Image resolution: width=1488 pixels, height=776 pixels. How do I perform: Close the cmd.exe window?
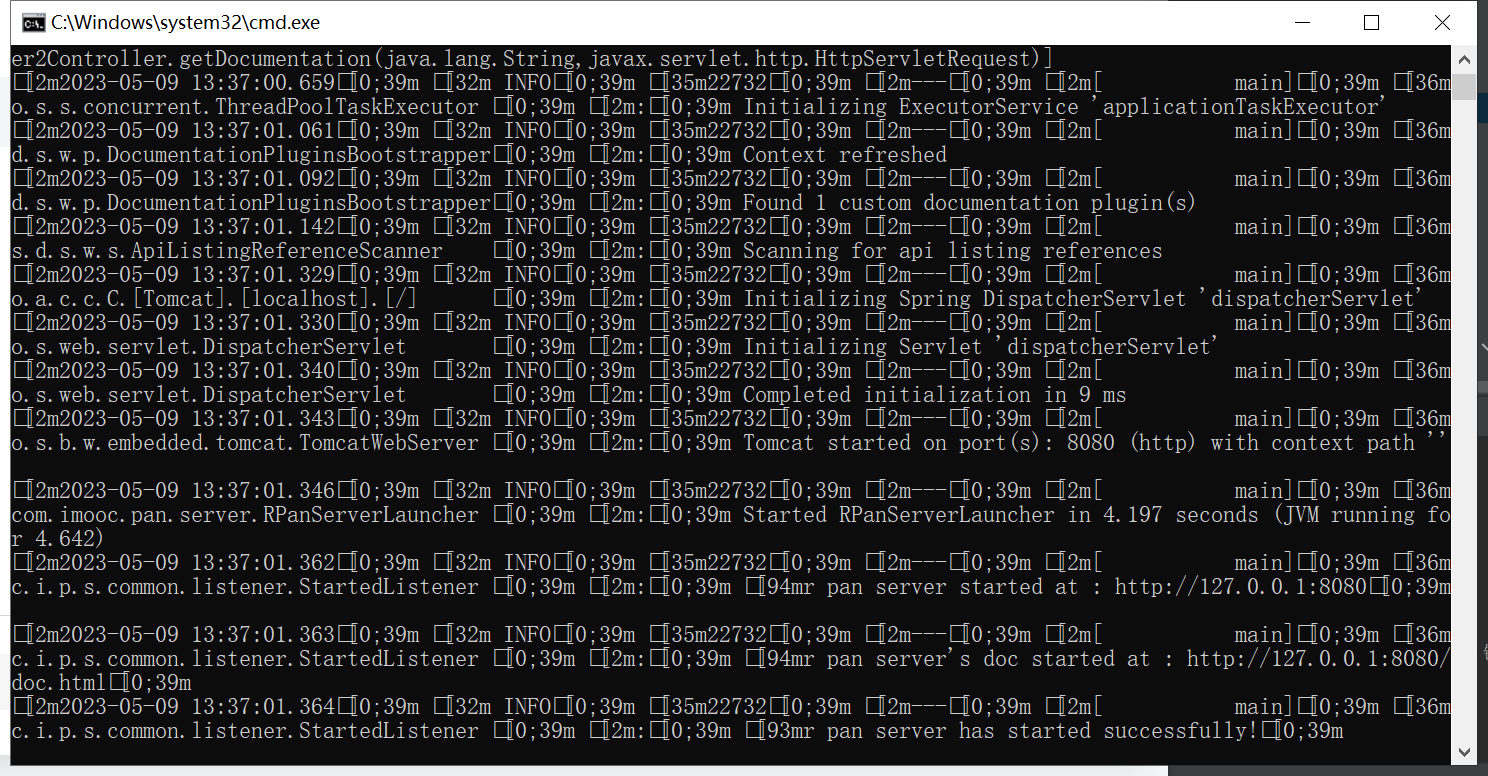point(1441,22)
